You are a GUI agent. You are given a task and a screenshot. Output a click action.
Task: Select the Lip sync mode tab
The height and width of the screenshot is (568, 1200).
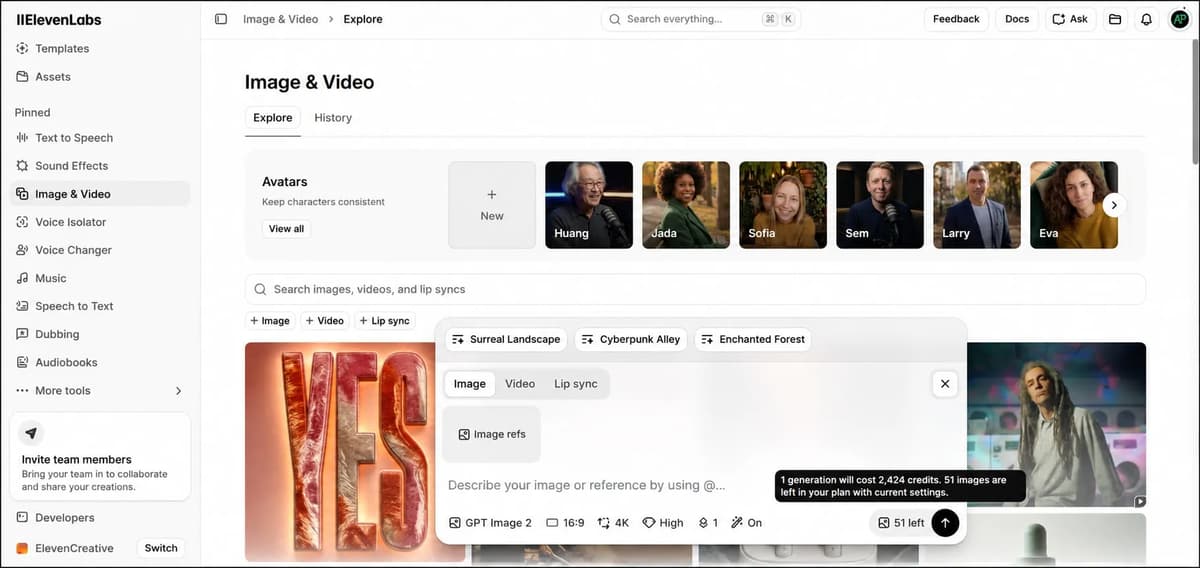(576, 384)
